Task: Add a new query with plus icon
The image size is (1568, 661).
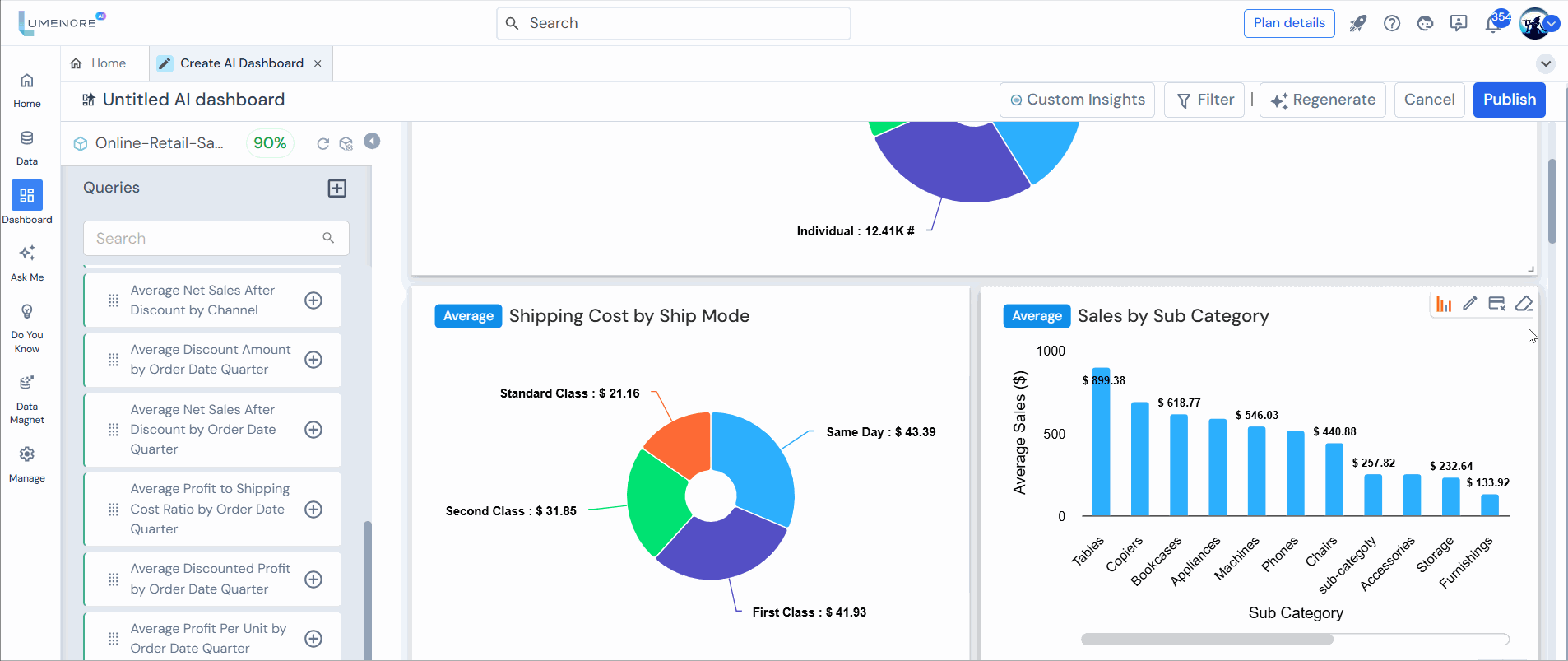Action: coord(337,189)
